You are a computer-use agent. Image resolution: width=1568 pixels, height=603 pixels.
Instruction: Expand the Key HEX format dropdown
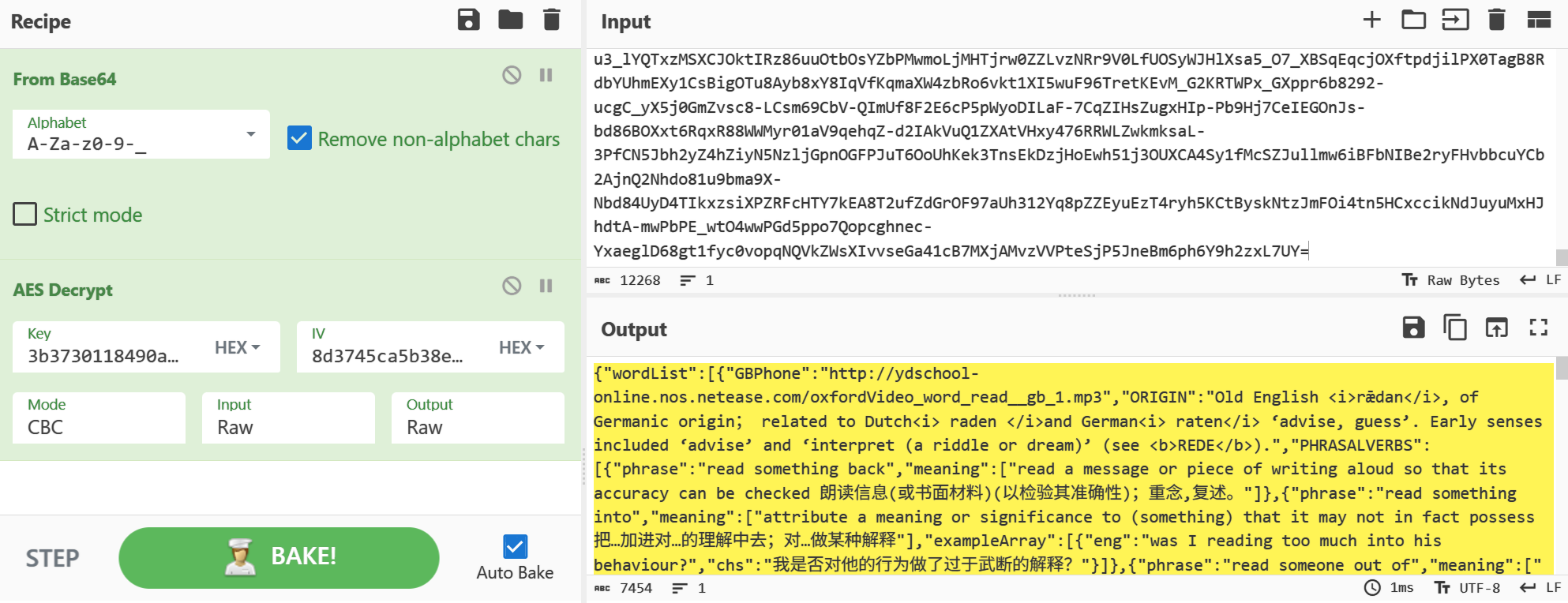tap(237, 347)
